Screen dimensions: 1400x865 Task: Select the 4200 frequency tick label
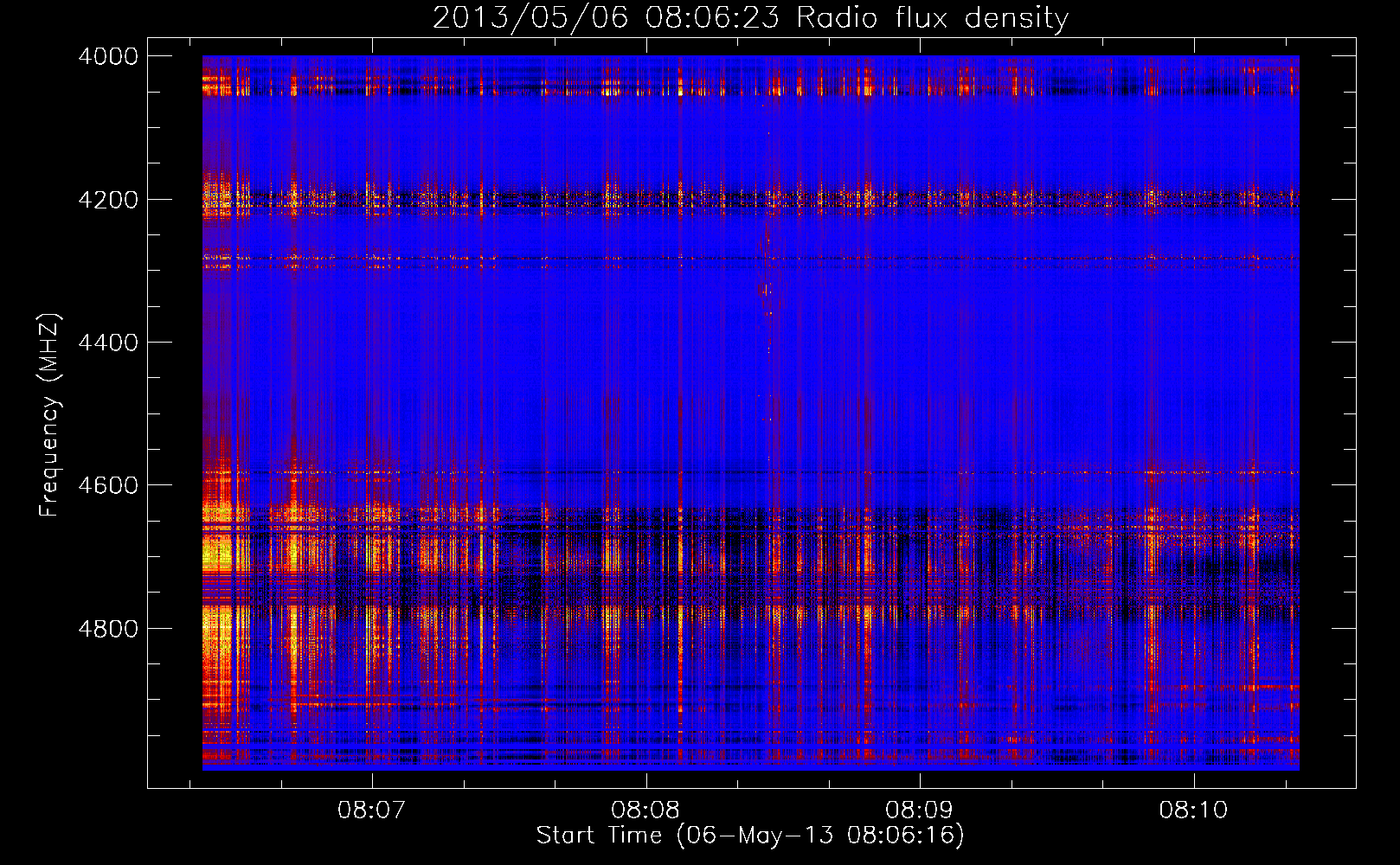coord(108,200)
